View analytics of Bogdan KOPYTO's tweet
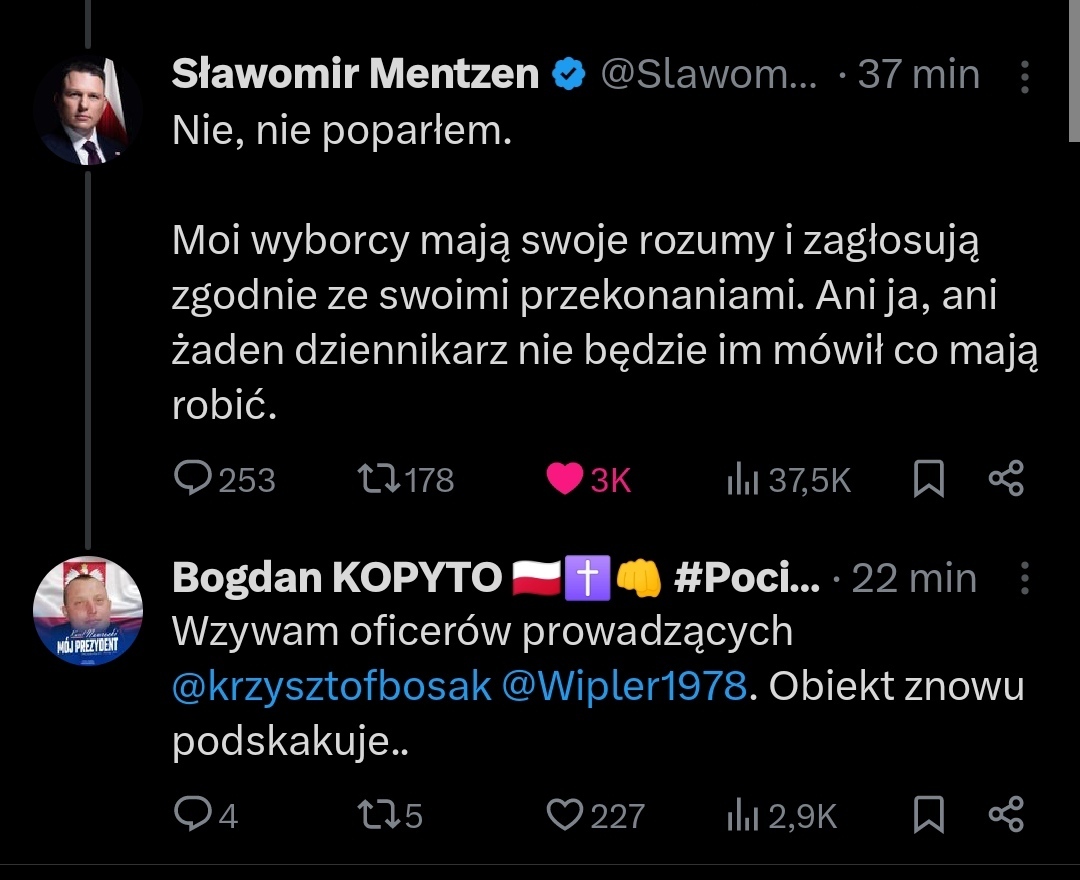 pyautogui.click(x=741, y=816)
